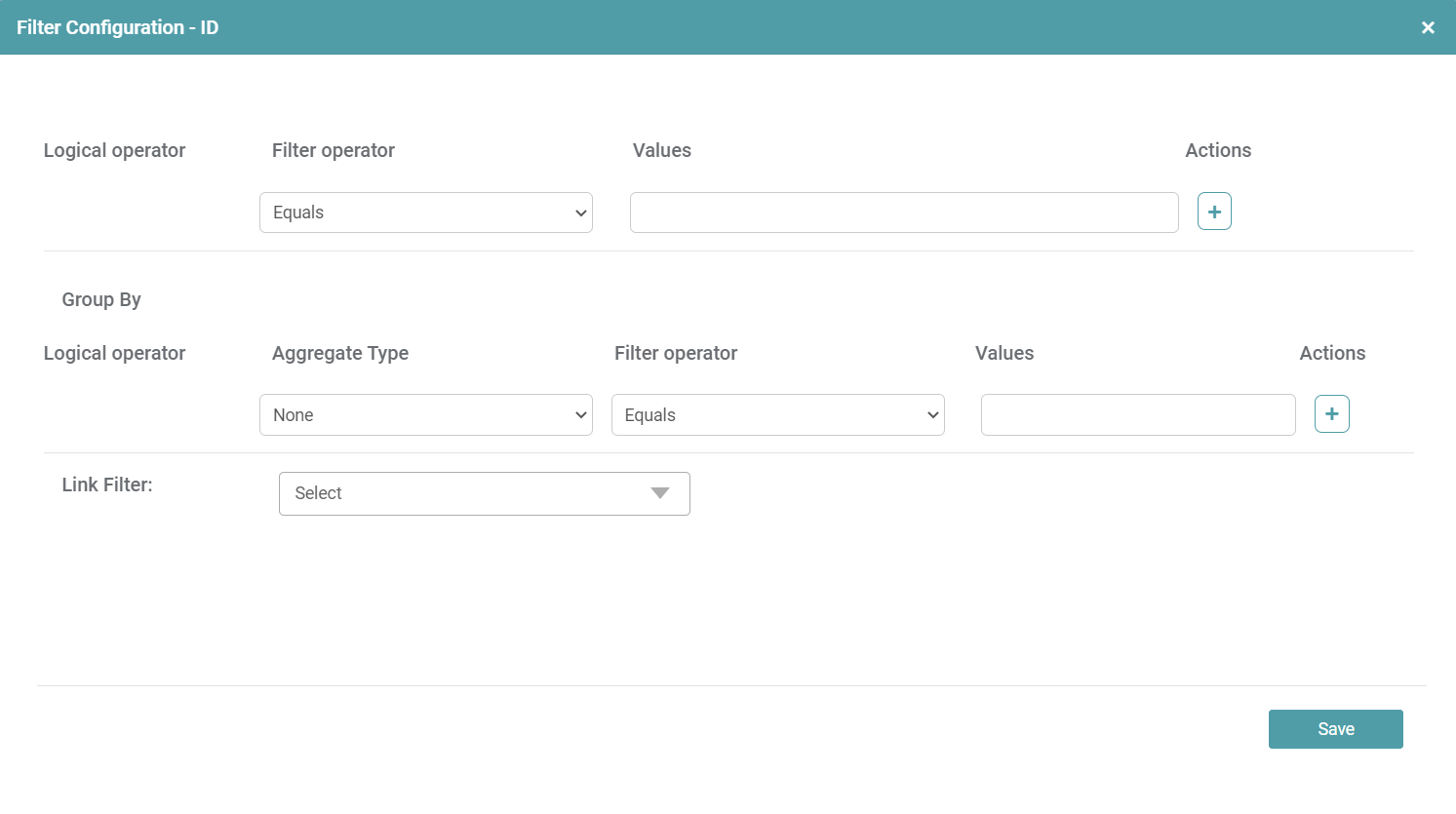Click the Filter operator header beside Aggregate Type
Screen dimensions: 1456x814
pyautogui.click(x=675, y=353)
